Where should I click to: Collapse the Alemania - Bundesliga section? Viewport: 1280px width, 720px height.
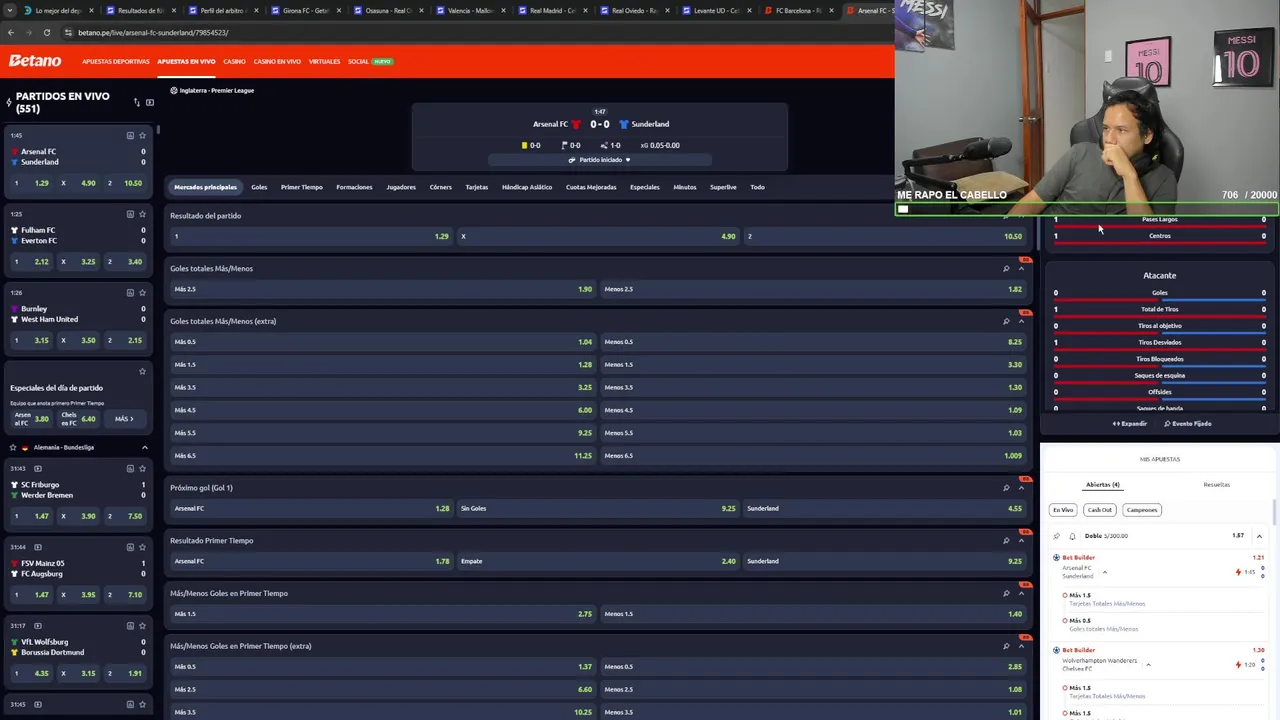[144, 447]
